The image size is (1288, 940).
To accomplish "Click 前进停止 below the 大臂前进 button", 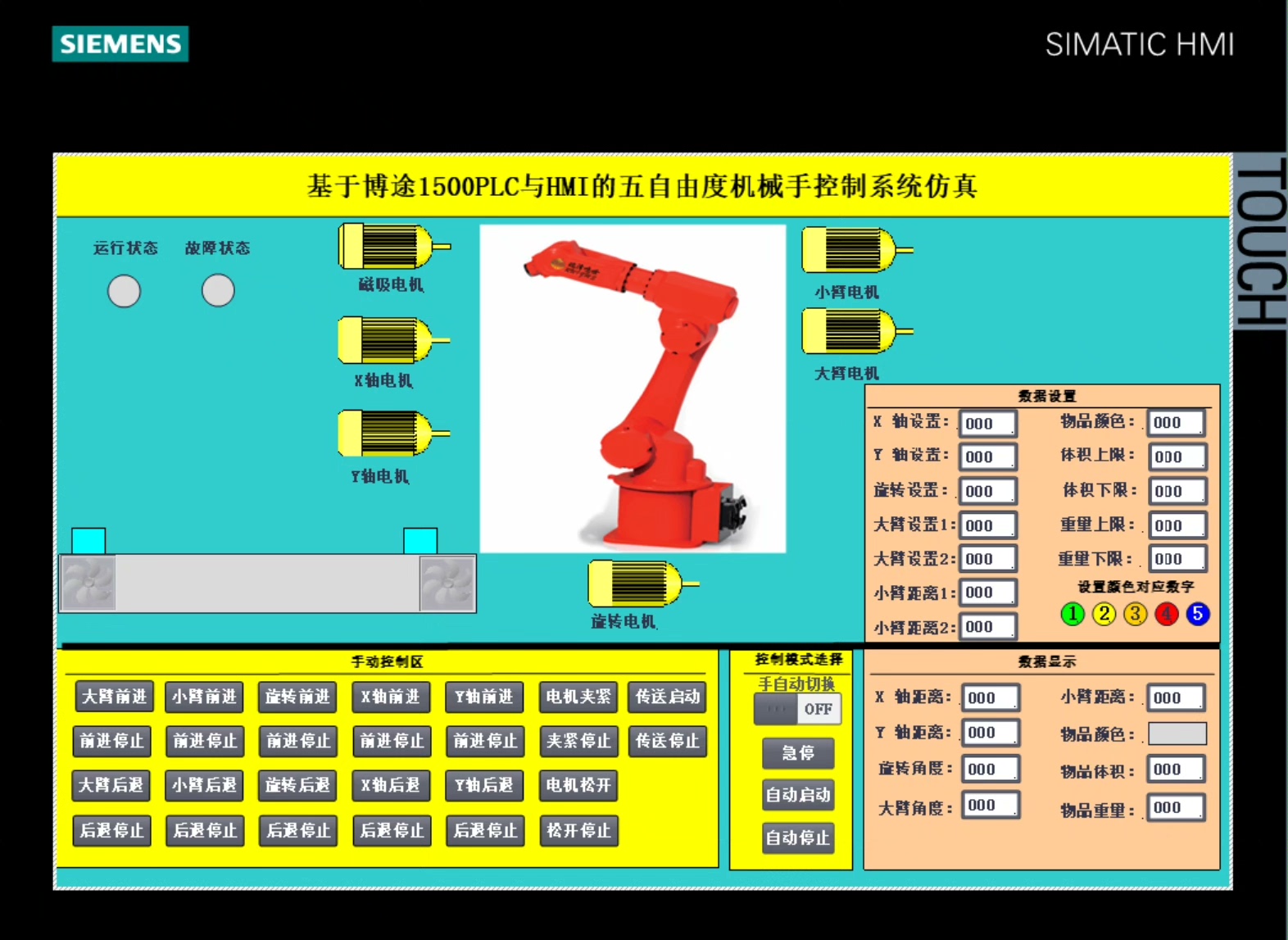I will point(111,741).
